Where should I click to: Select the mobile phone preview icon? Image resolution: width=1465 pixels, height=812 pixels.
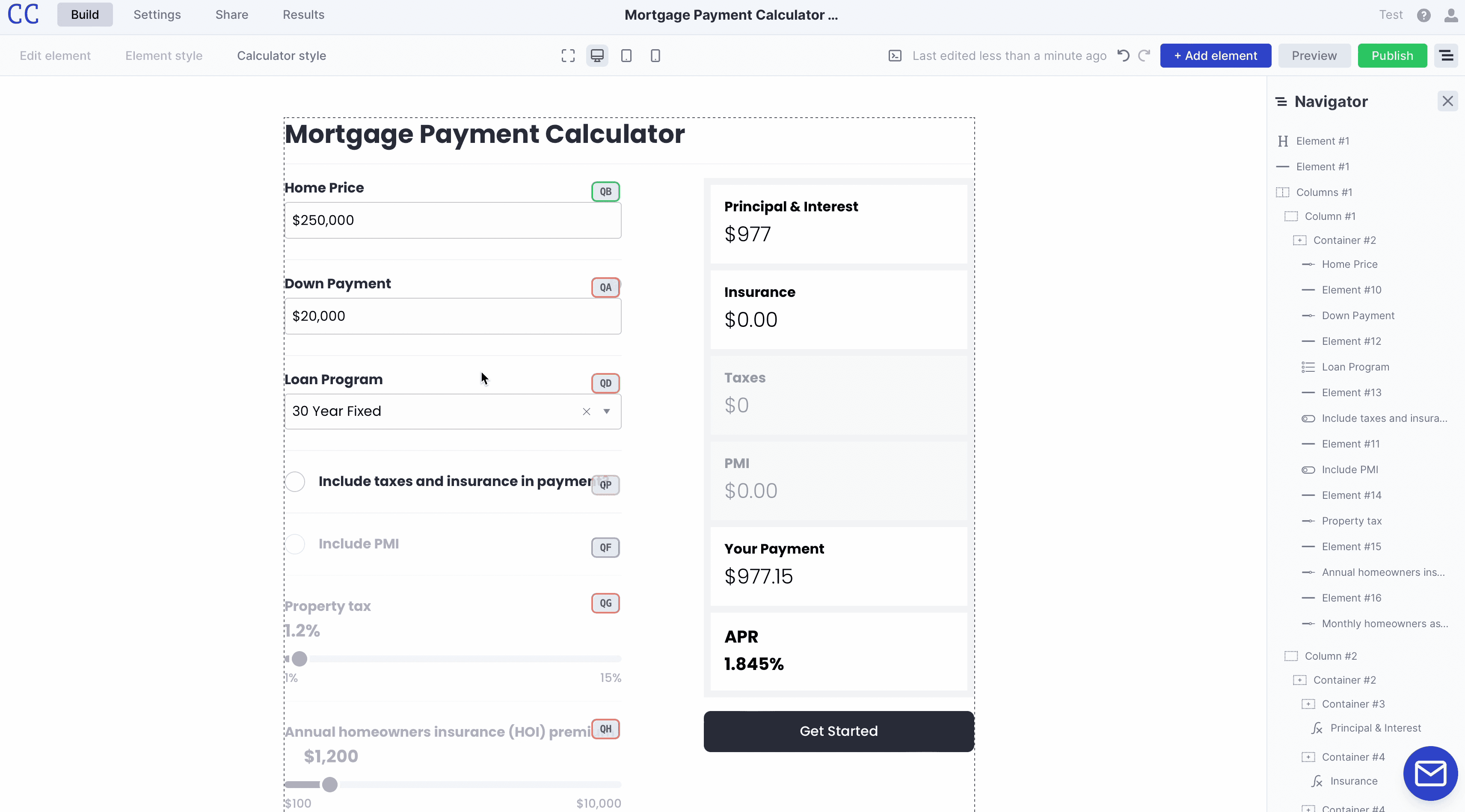coord(655,56)
